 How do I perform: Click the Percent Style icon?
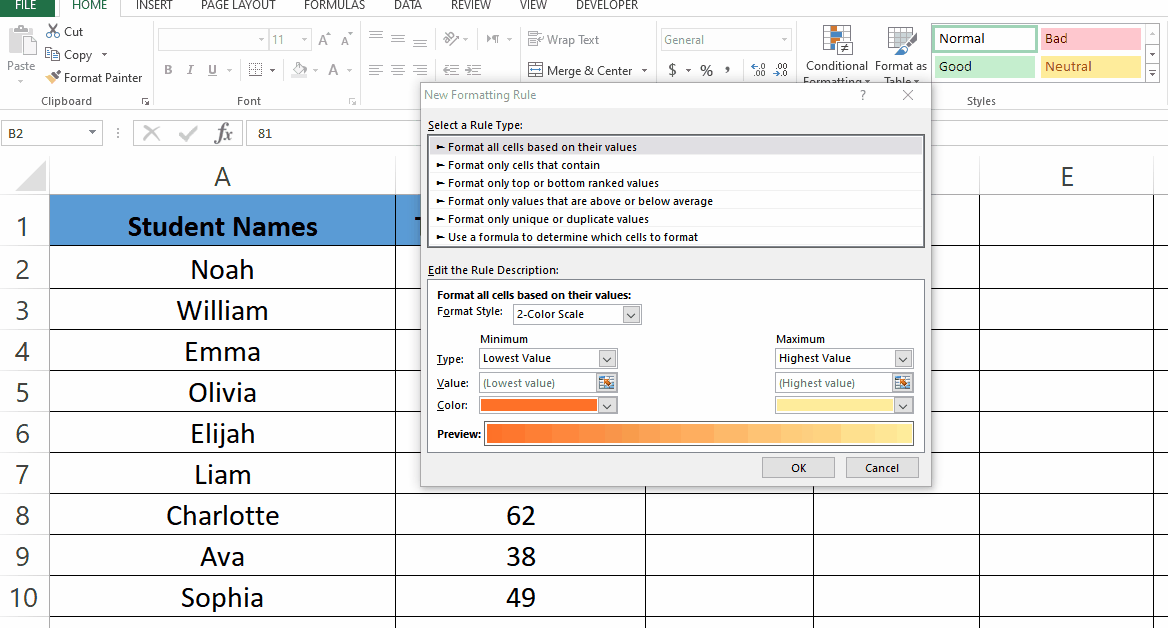click(705, 70)
